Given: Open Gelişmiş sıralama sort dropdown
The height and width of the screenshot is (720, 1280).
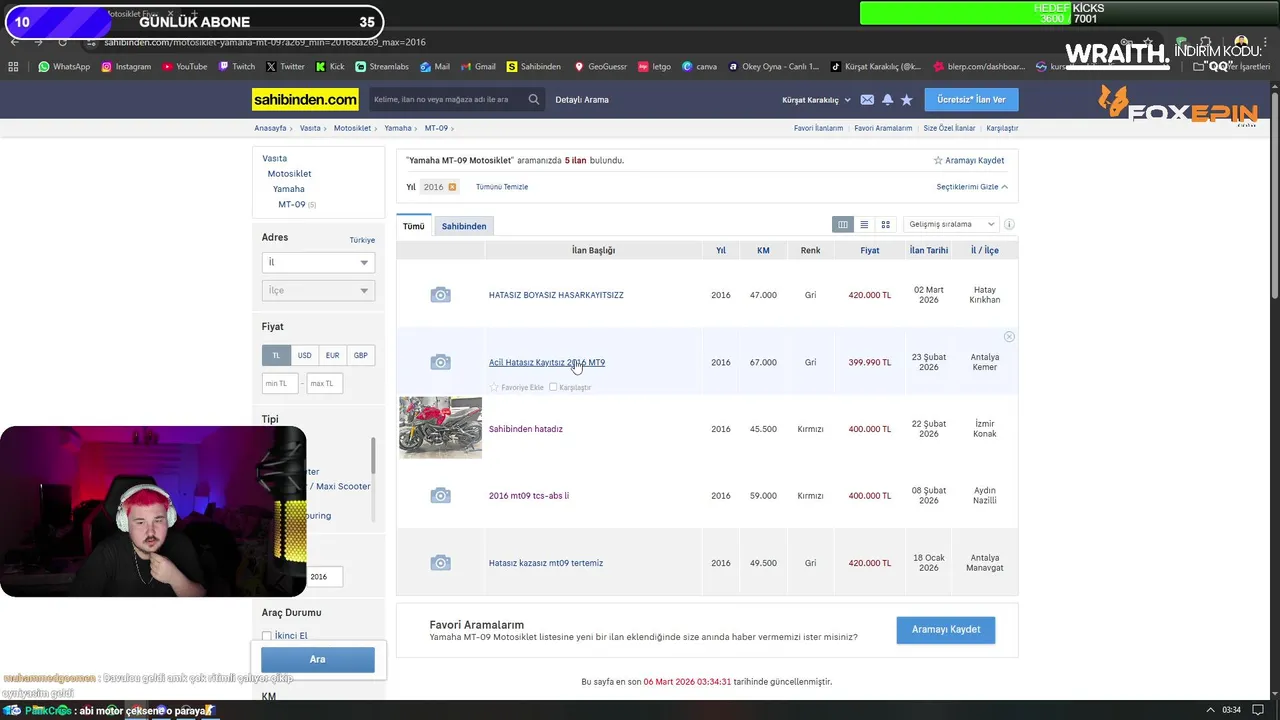Looking at the screenshot, I should click(x=952, y=225).
